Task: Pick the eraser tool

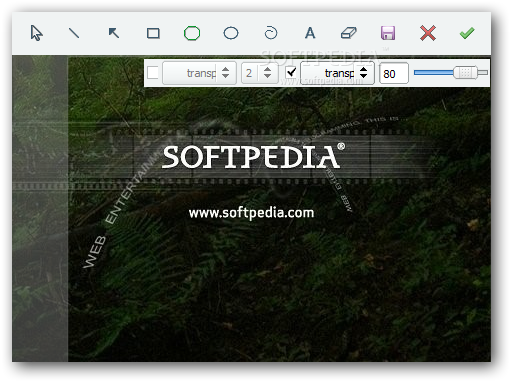Action: pos(349,33)
